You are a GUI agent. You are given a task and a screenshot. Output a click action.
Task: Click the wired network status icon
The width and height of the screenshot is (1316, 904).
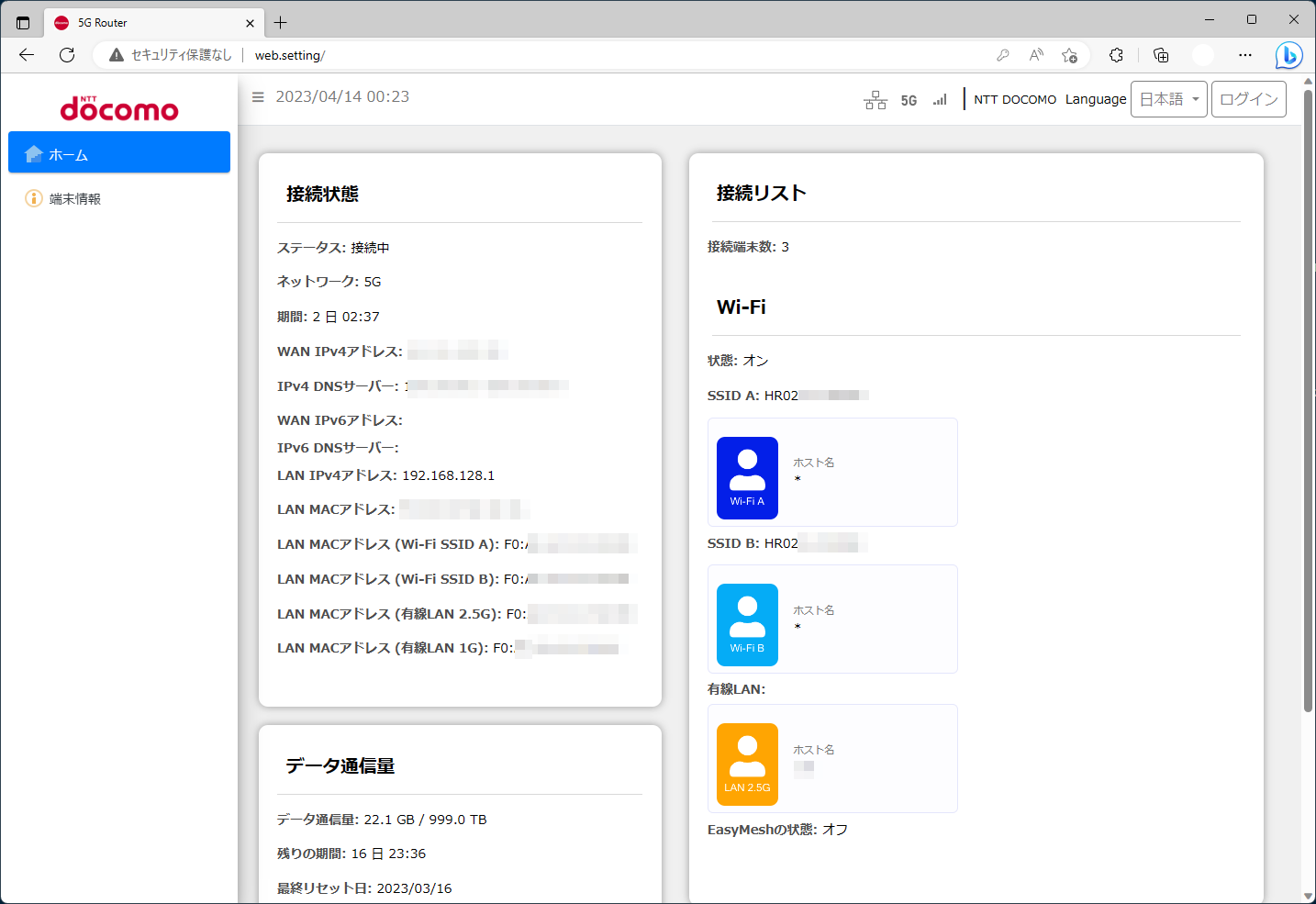875,100
